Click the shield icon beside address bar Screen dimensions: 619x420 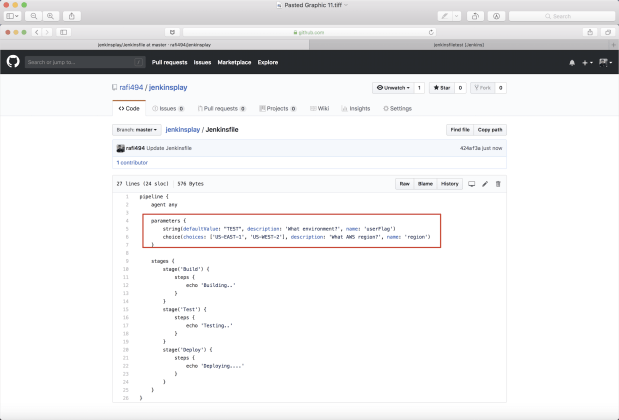[172, 32]
